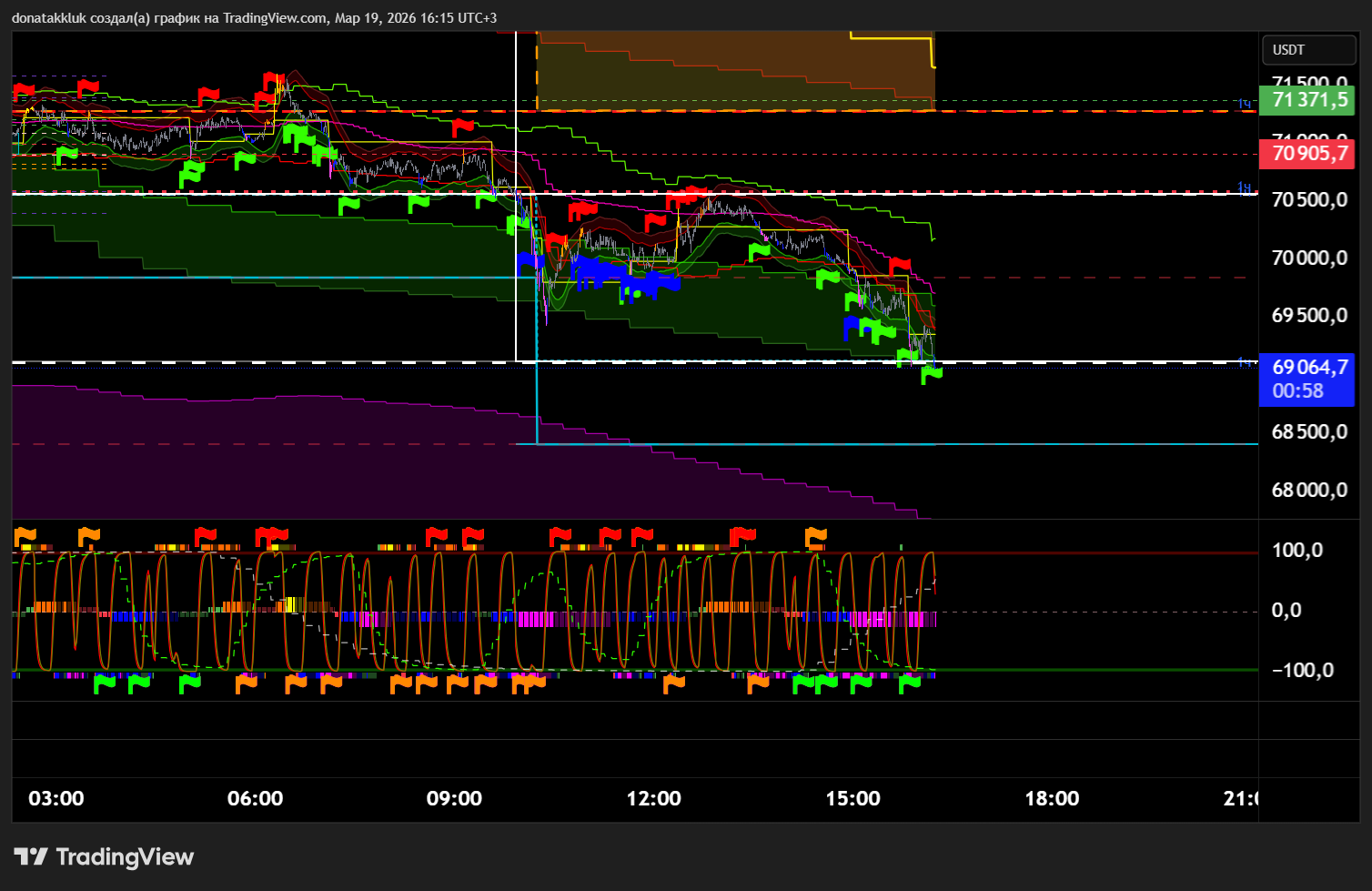Viewport: 1372px width, 891px height.
Task: Click the green flag below the latest candle
Action: pyautogui.click(x=931, y=373)
